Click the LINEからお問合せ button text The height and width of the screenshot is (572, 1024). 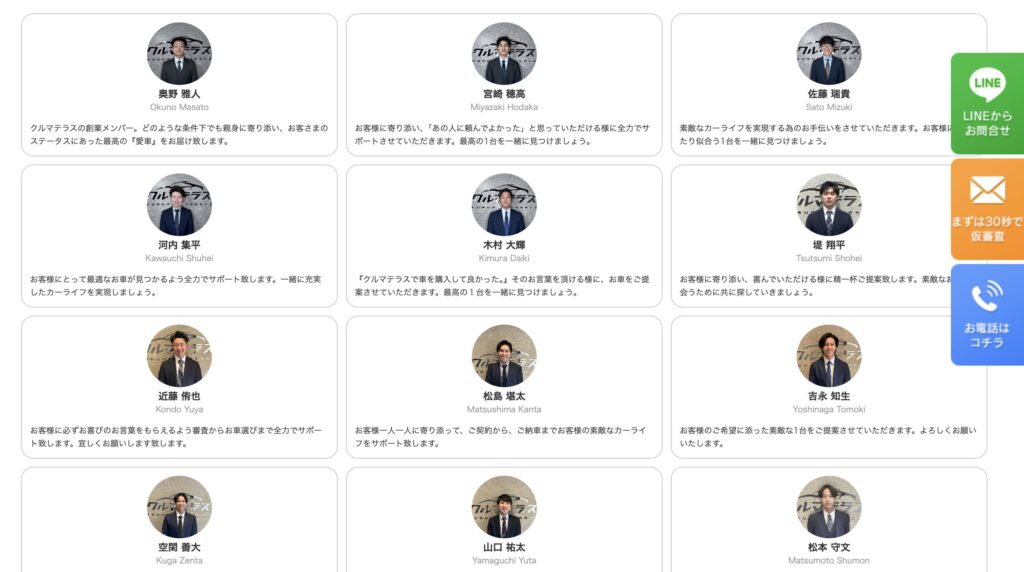[x=987, y=123]
